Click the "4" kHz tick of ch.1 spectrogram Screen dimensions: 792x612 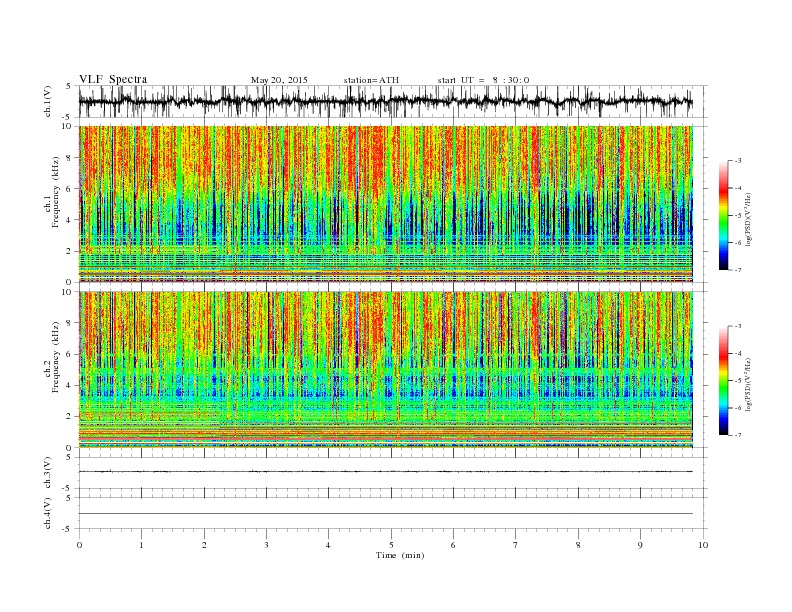(70, 220)
